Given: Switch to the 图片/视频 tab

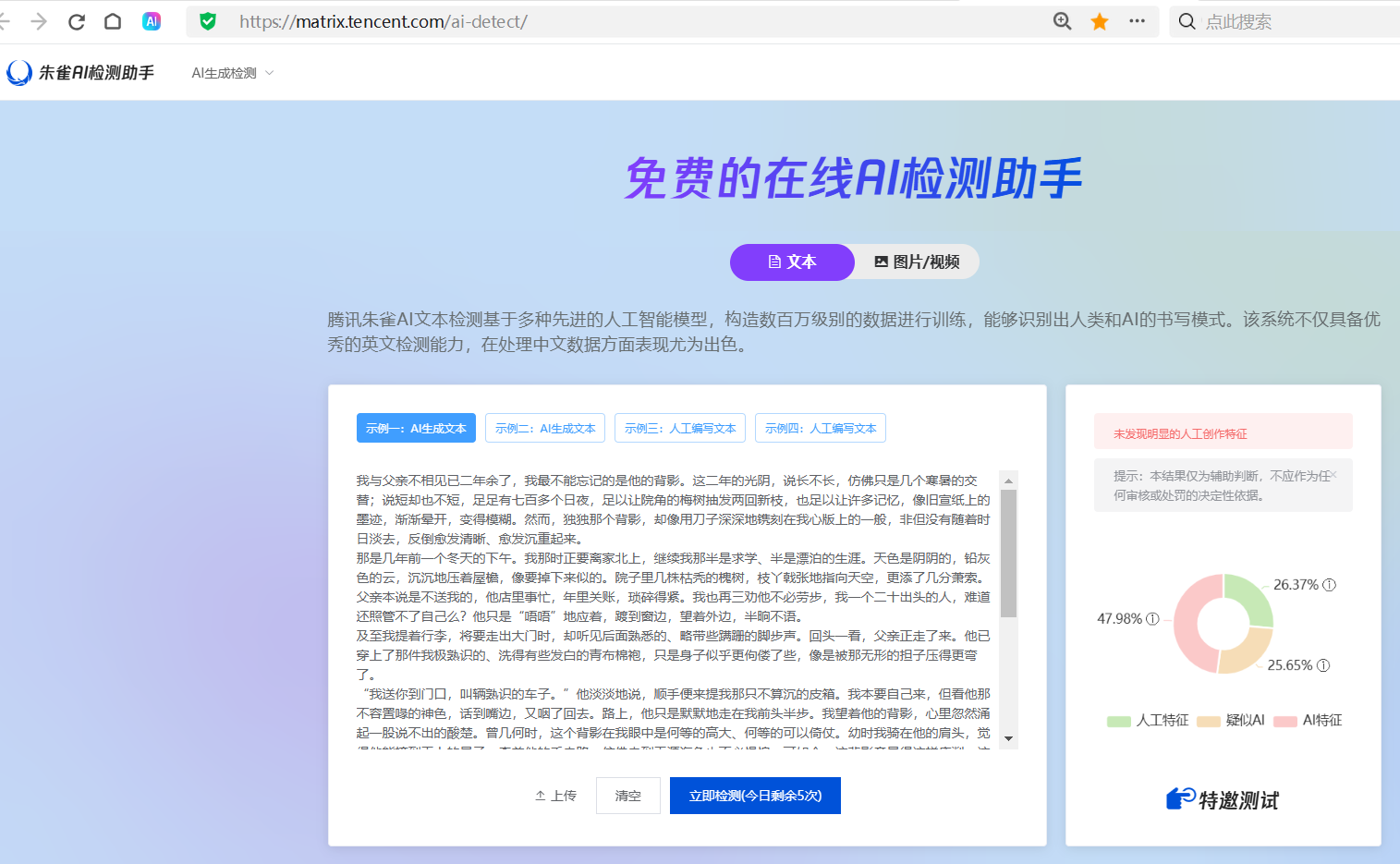Looking at the screenshot, I should (917, 262).
